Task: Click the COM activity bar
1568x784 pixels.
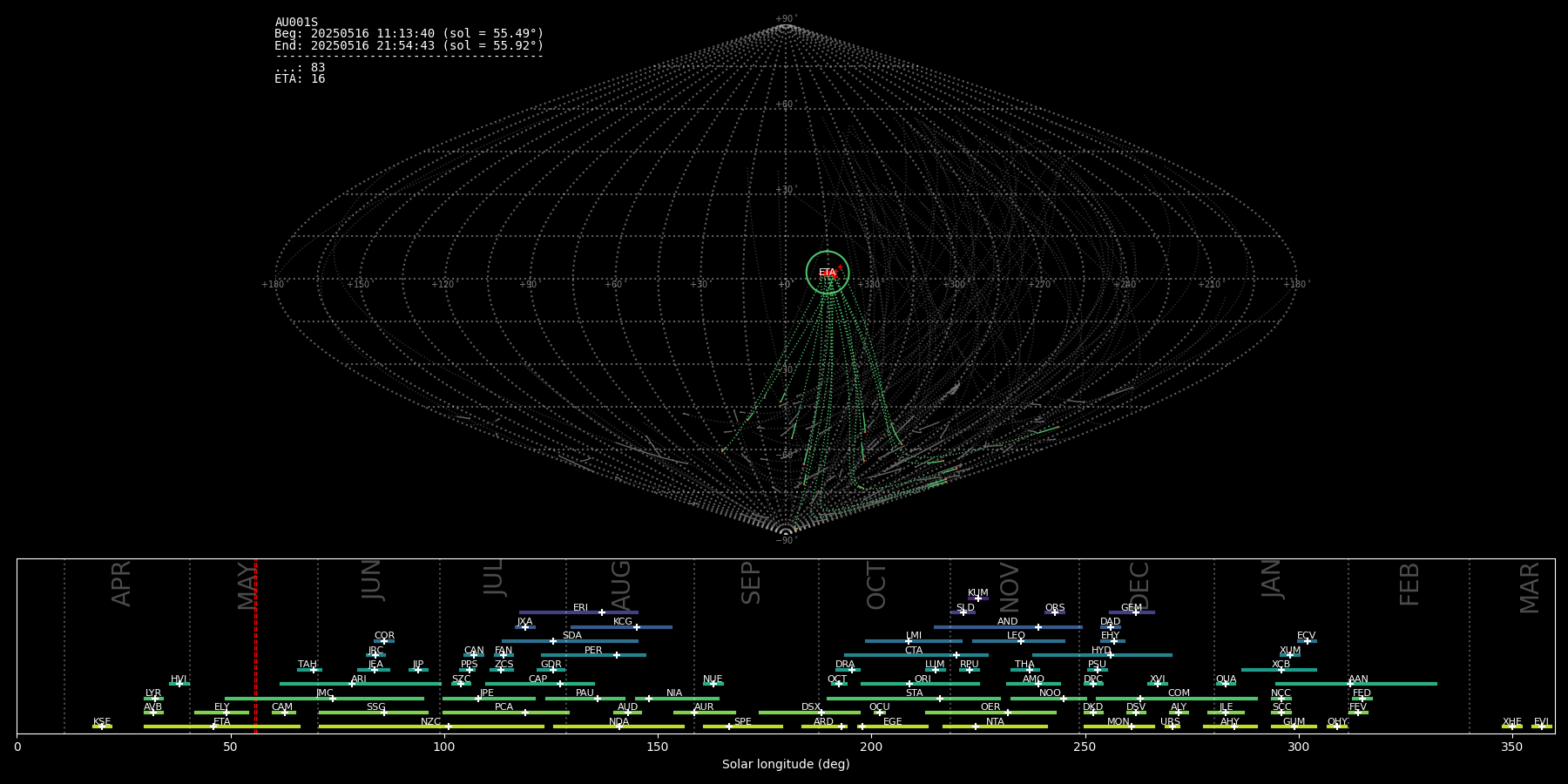Action: (1177, 698)
